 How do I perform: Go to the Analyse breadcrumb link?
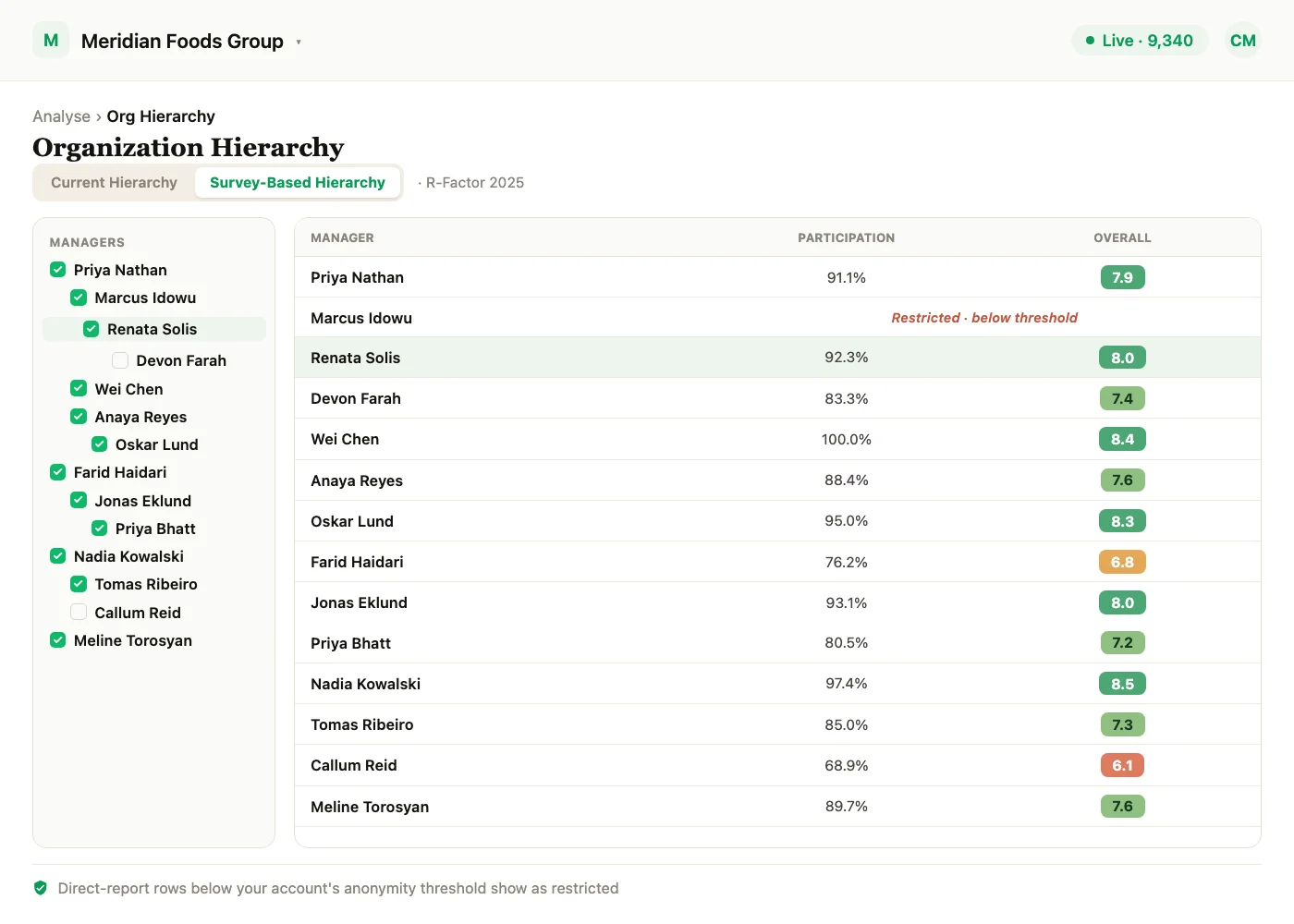[61, 116]
